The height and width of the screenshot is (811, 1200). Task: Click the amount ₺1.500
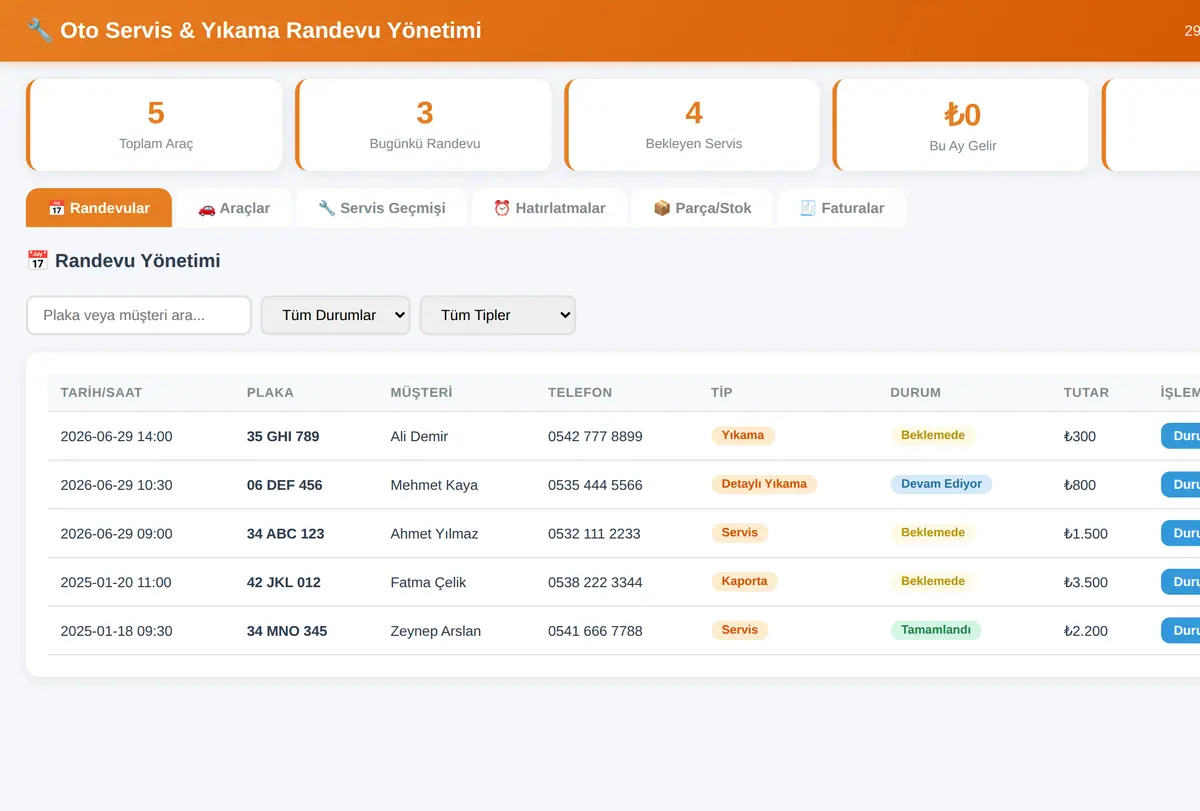1086,533
